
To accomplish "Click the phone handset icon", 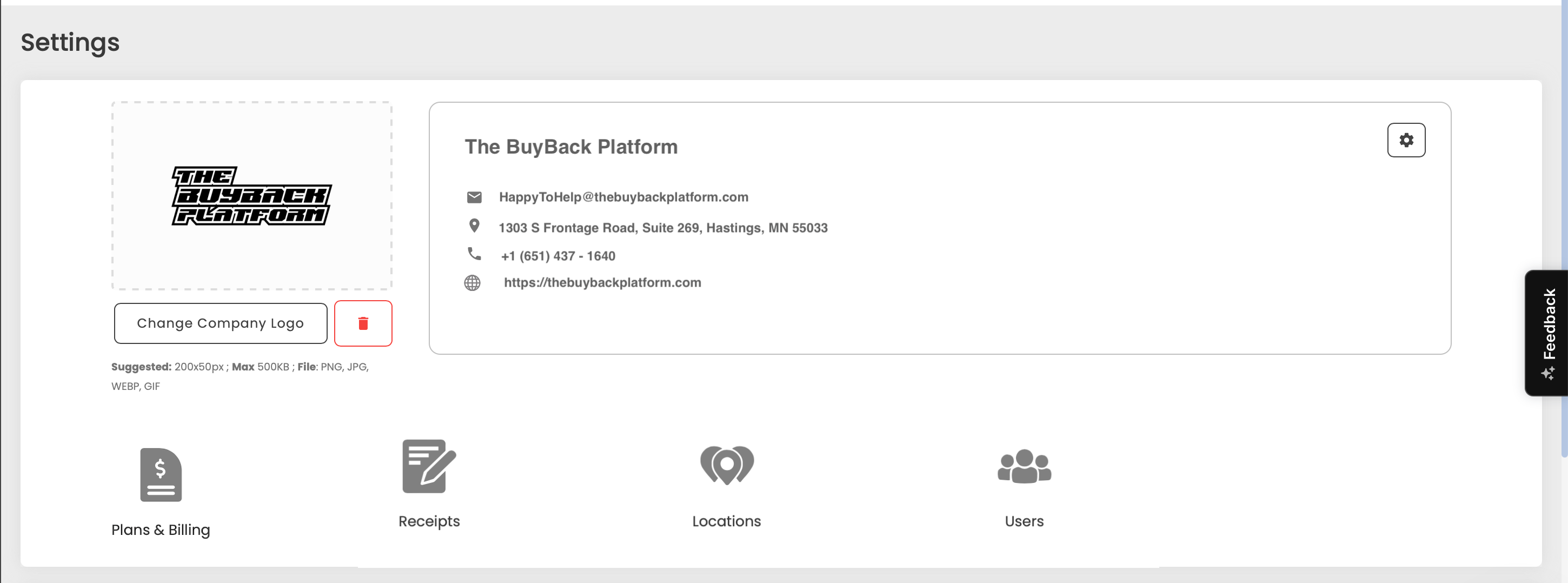I will pyautogui.click(x=474, y=254).
